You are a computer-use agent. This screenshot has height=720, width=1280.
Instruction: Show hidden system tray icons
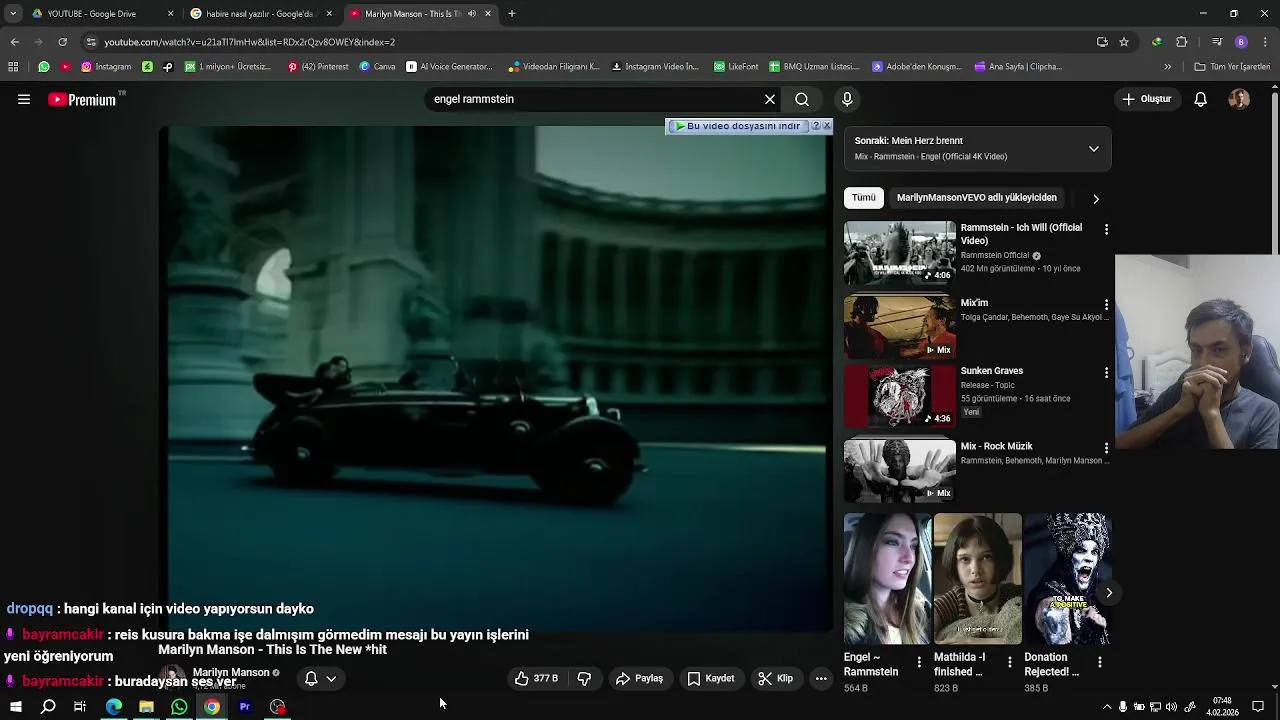[x=1107, y=707]
